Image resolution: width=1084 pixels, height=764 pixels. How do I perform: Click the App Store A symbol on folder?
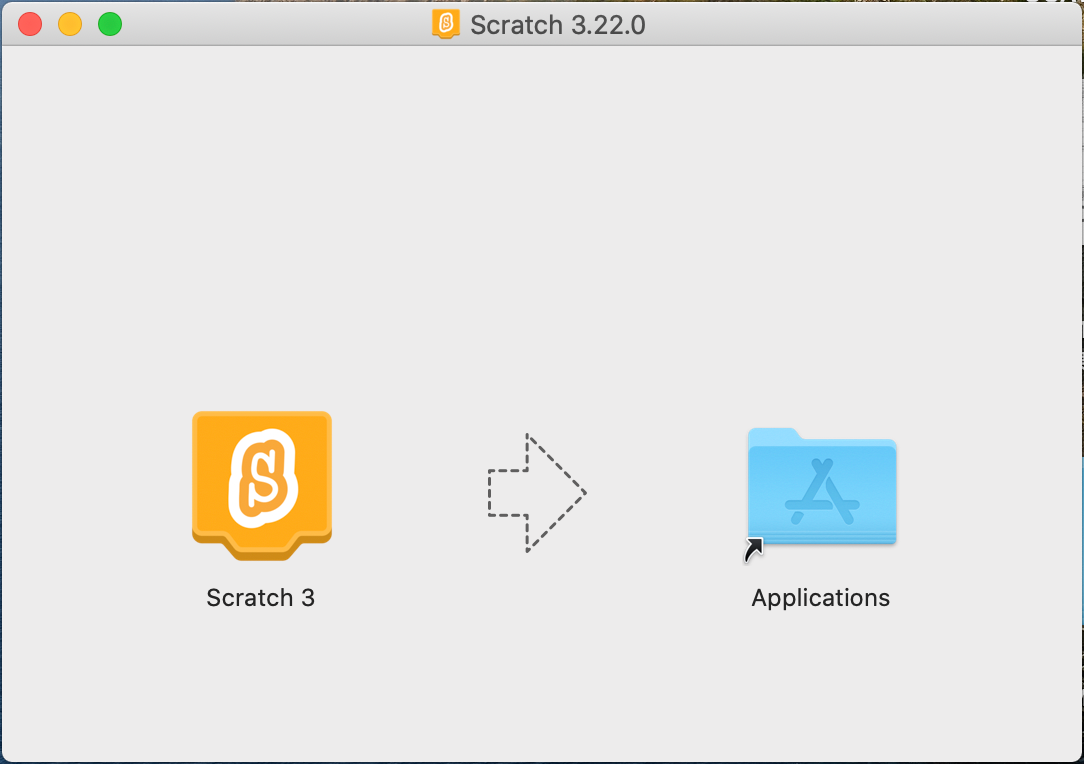822,491
